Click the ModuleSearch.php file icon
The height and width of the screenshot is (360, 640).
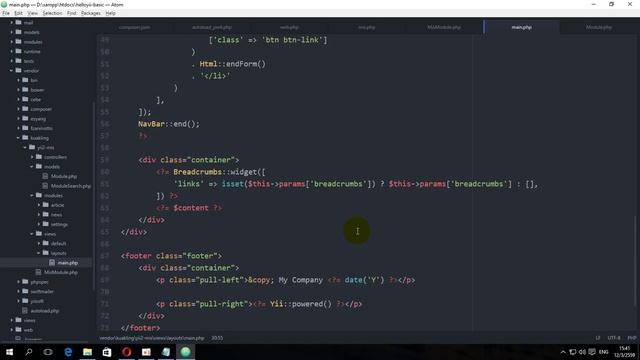pos(45,186)
